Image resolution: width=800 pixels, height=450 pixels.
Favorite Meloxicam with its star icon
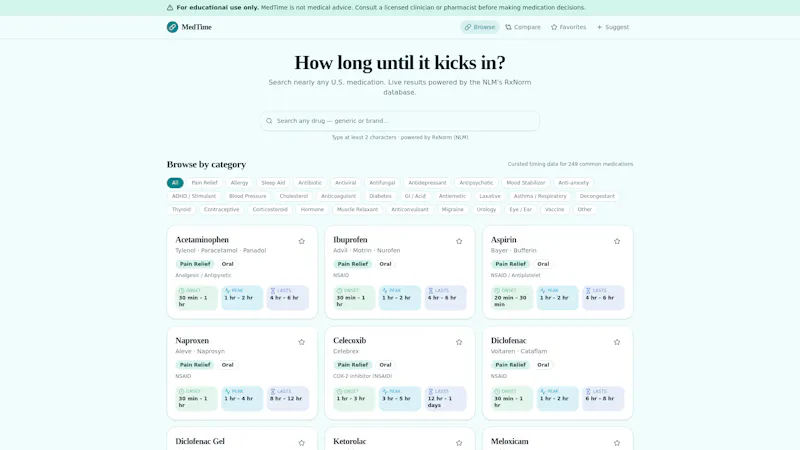pyautogui.click(x=617, y=443)
